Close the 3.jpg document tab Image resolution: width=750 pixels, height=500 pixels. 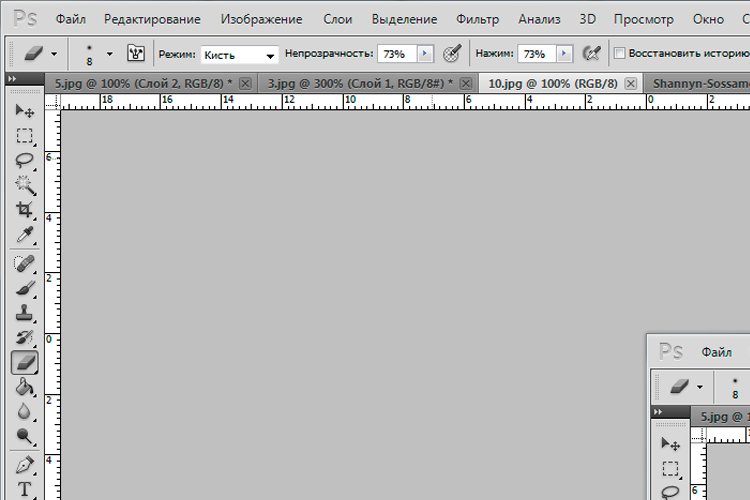[x=465, y=84]
